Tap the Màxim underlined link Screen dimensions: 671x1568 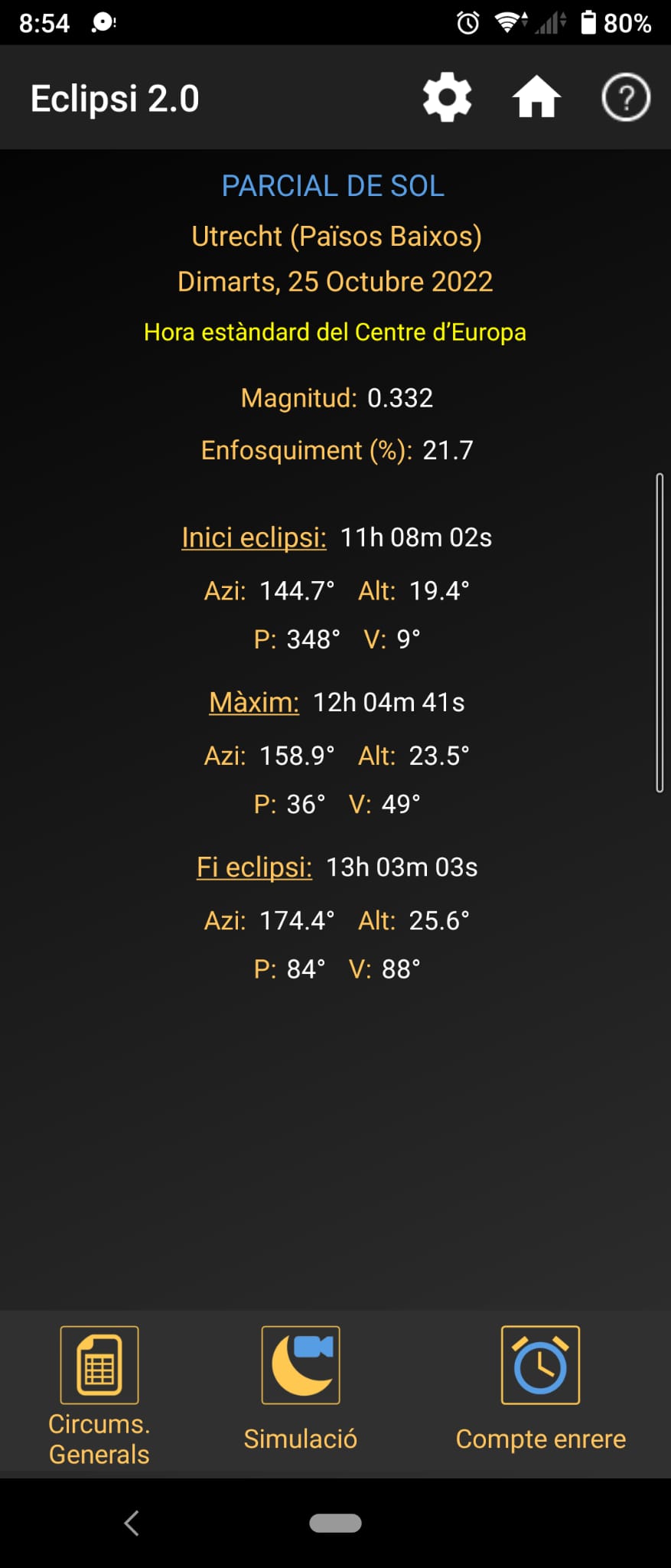254,702
